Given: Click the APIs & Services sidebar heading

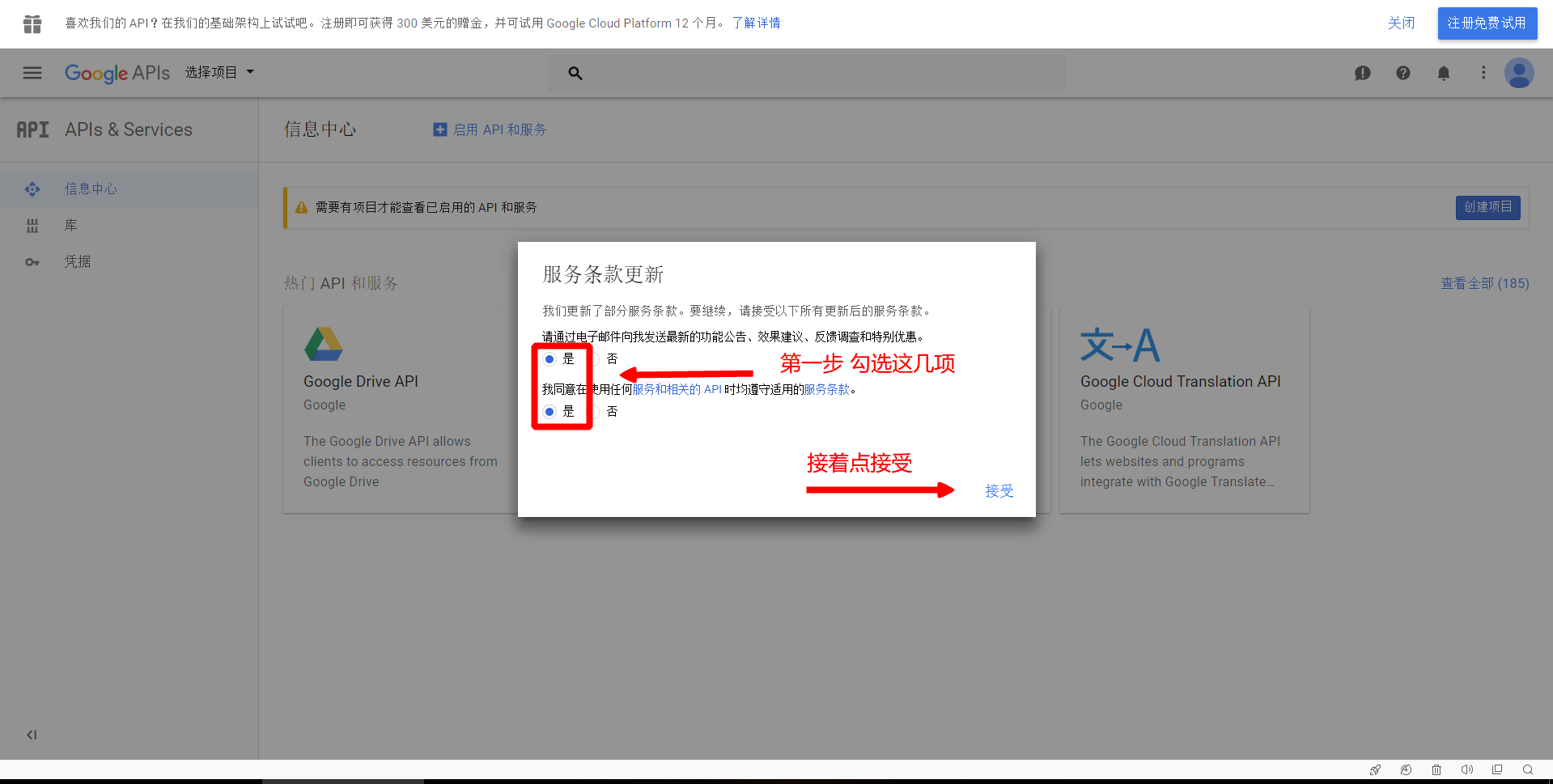Looking at the screenshot, I should click(129, 129).
